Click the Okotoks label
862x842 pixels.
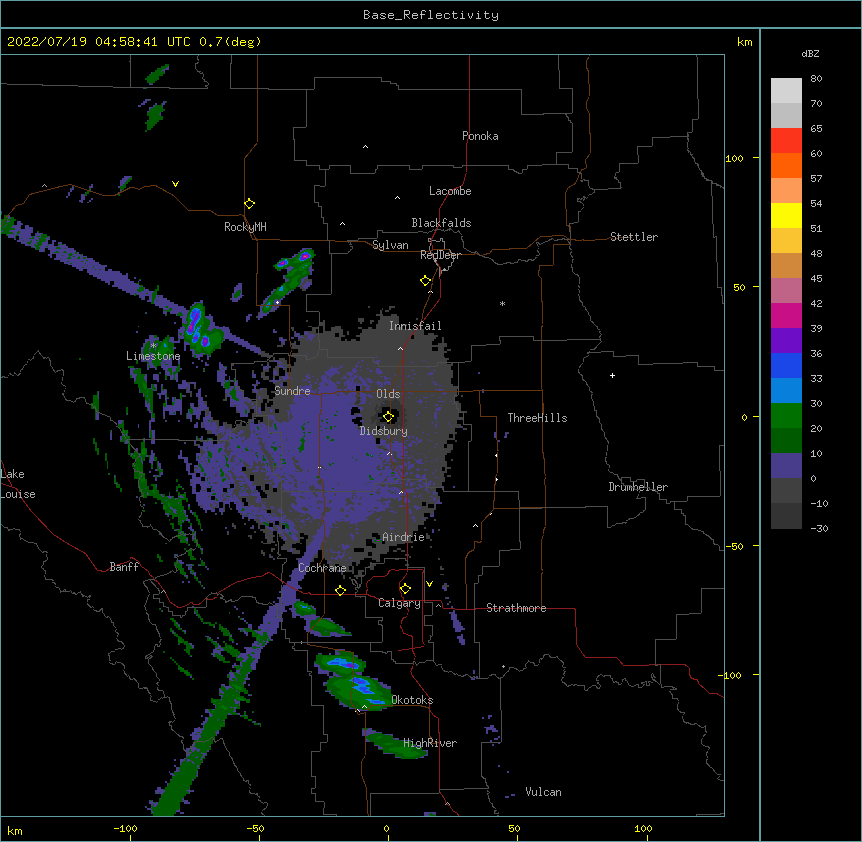pos(412,700)
